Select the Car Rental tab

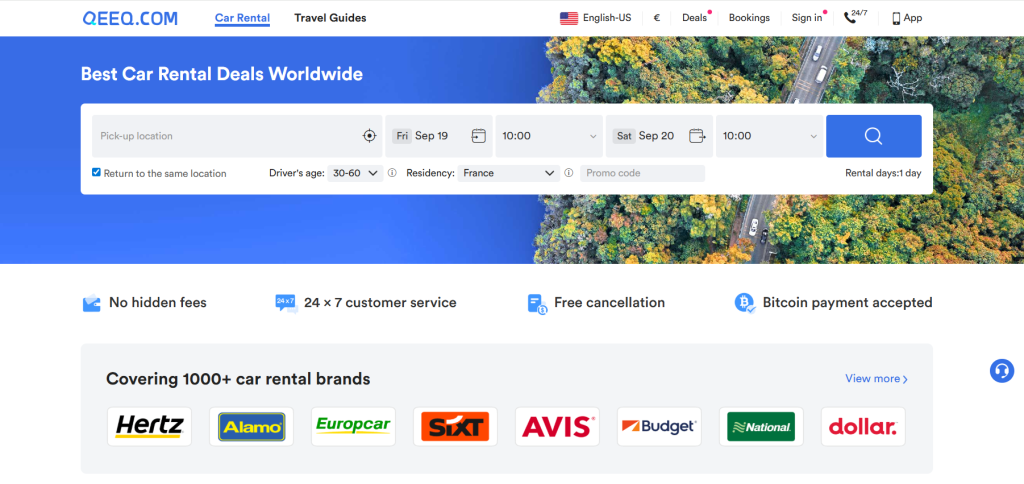click(242, 18)
